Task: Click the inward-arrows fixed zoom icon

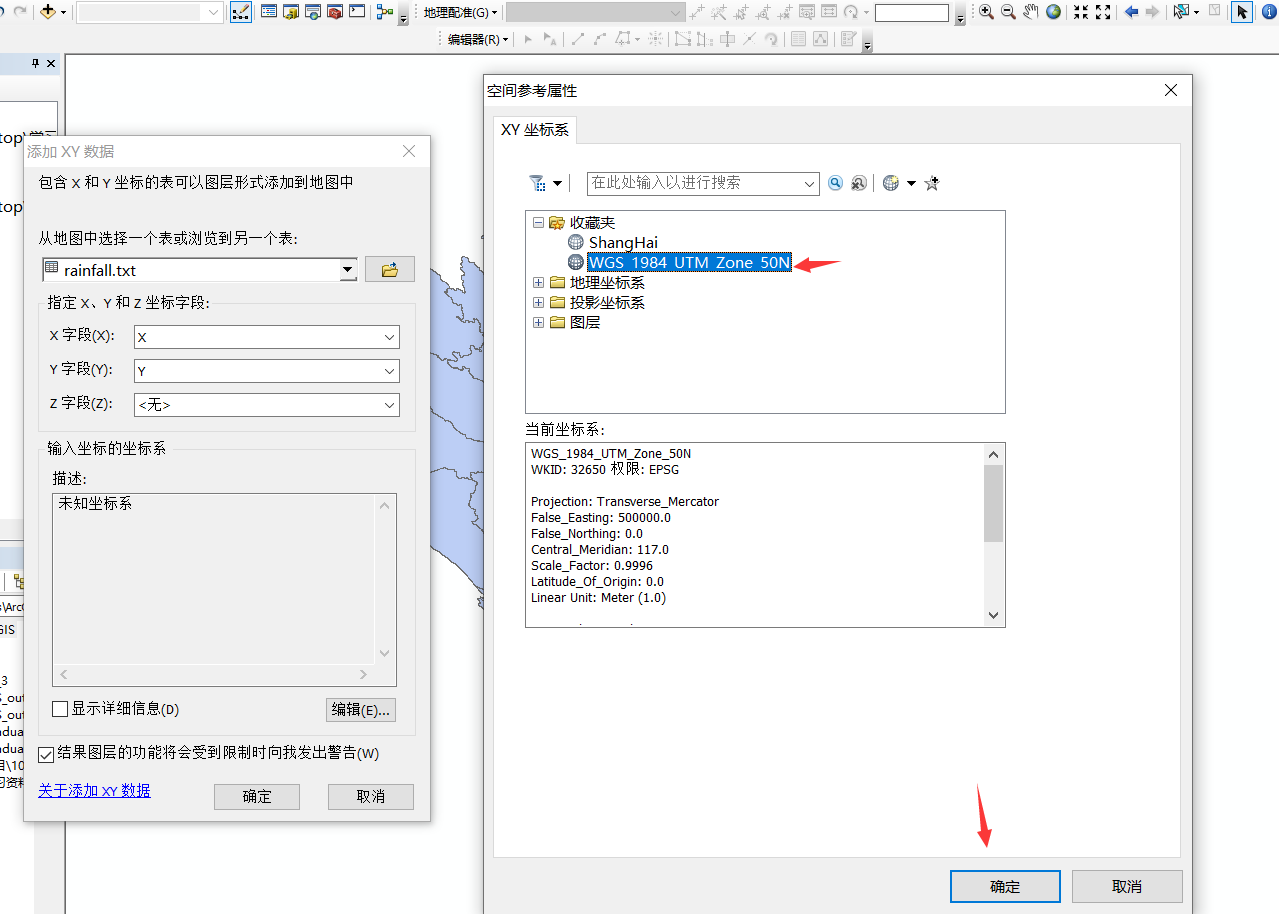Action: tap(1080, 12)
